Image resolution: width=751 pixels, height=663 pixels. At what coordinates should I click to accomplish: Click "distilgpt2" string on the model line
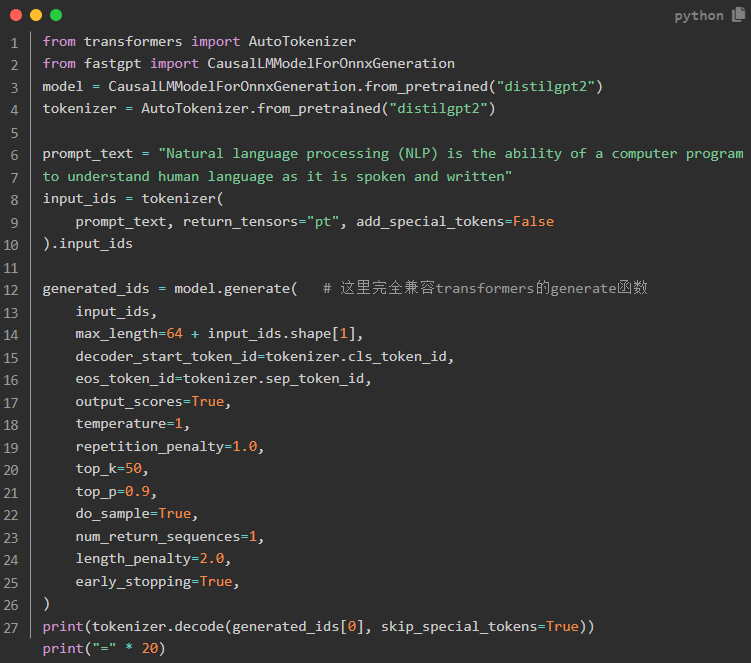(546, 87)
